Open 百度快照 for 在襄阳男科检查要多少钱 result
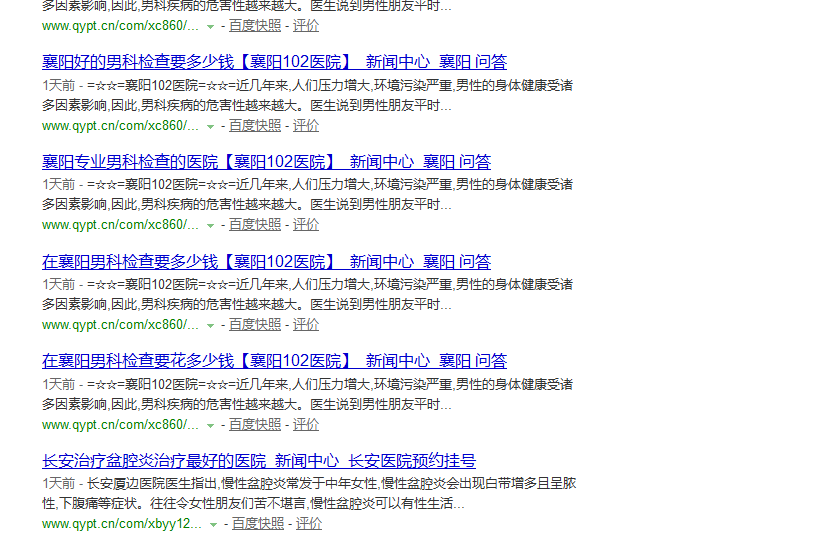This screenshot has height=544, width=838. coord(255,325)
